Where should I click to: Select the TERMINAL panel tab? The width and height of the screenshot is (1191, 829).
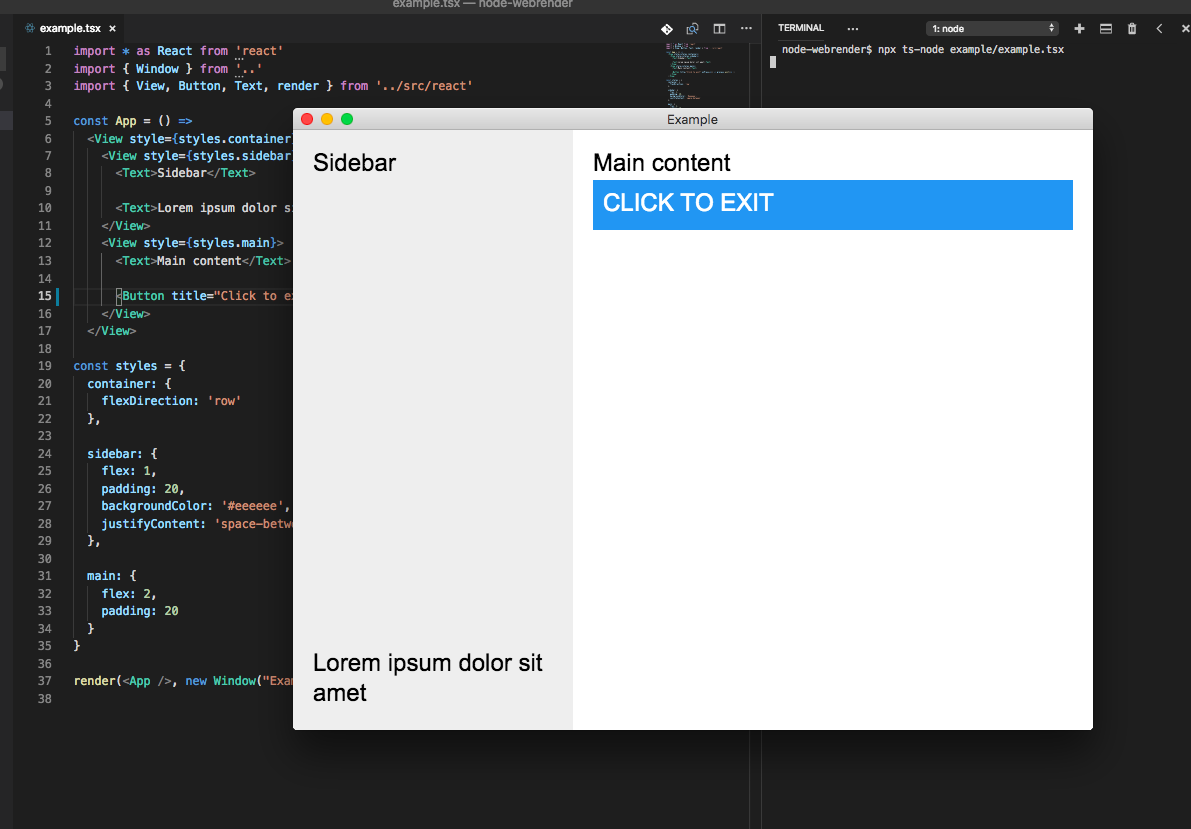coord(801,27)
